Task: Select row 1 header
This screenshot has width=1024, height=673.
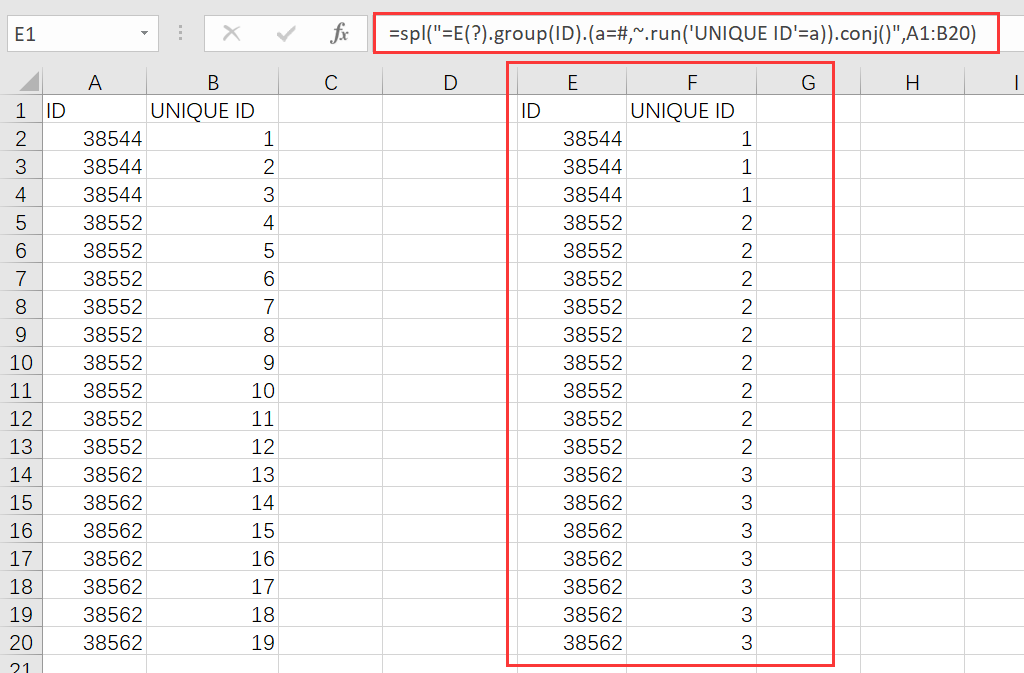Action: 21,111
